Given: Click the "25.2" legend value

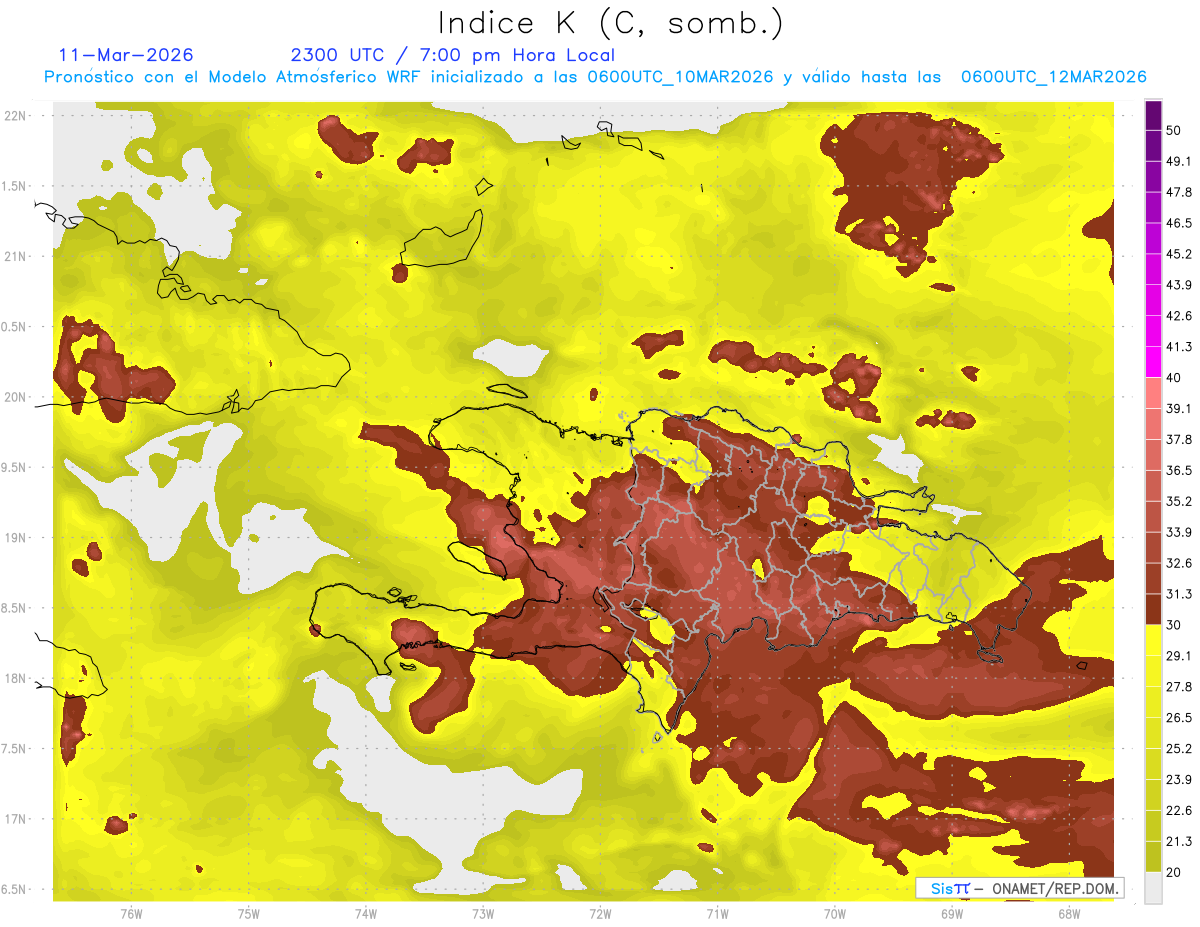Looking at the screenshot, I should [x=1179, y=749].
